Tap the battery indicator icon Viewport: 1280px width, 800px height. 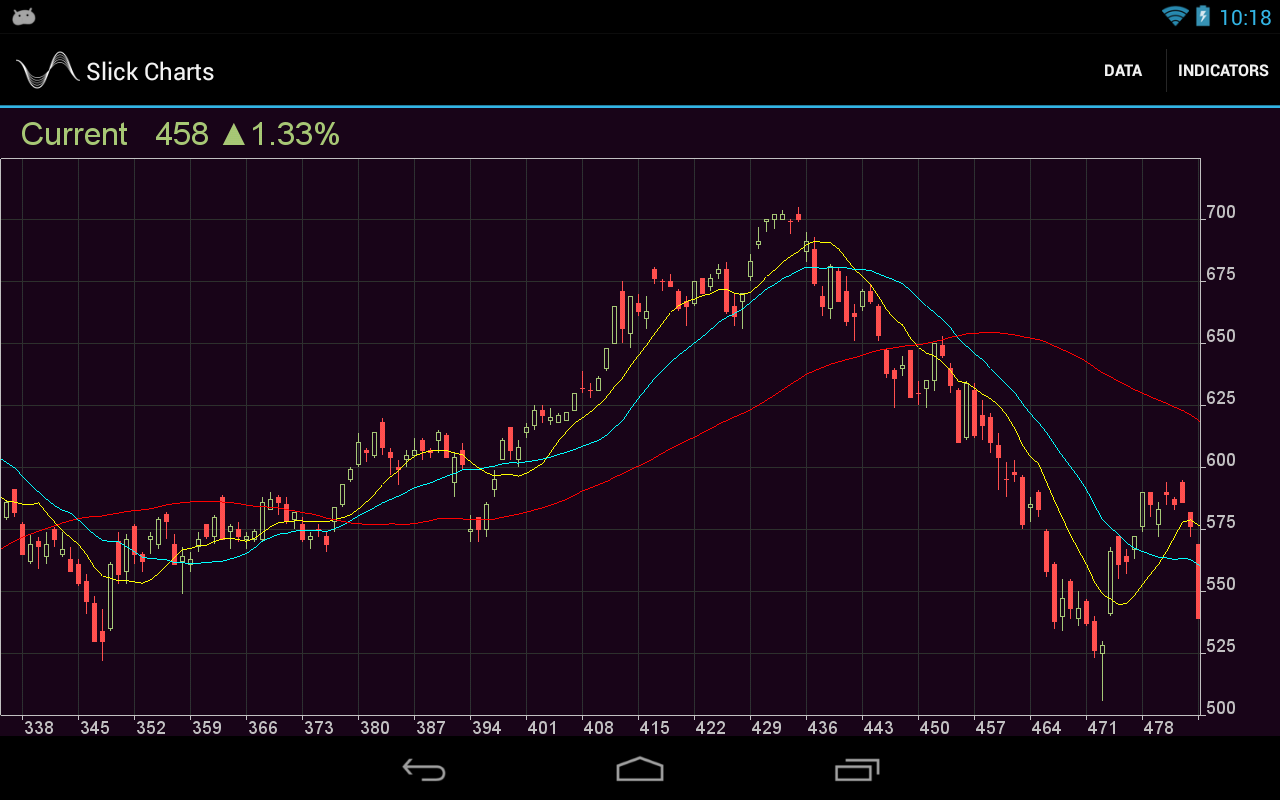tap(1203, 15)
